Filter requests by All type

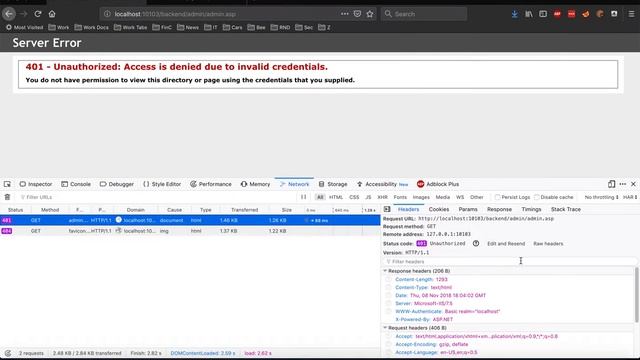pos(320,197)
